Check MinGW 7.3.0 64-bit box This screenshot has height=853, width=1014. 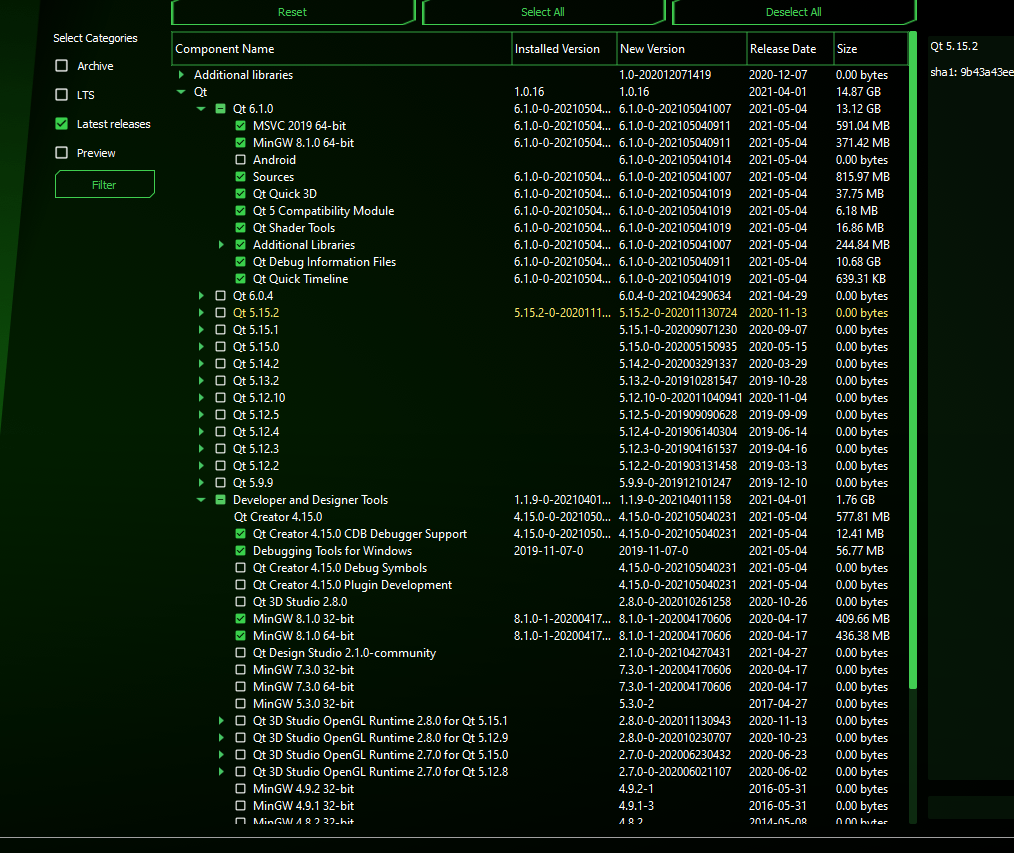pyautogui.click(x=241, y=687)
